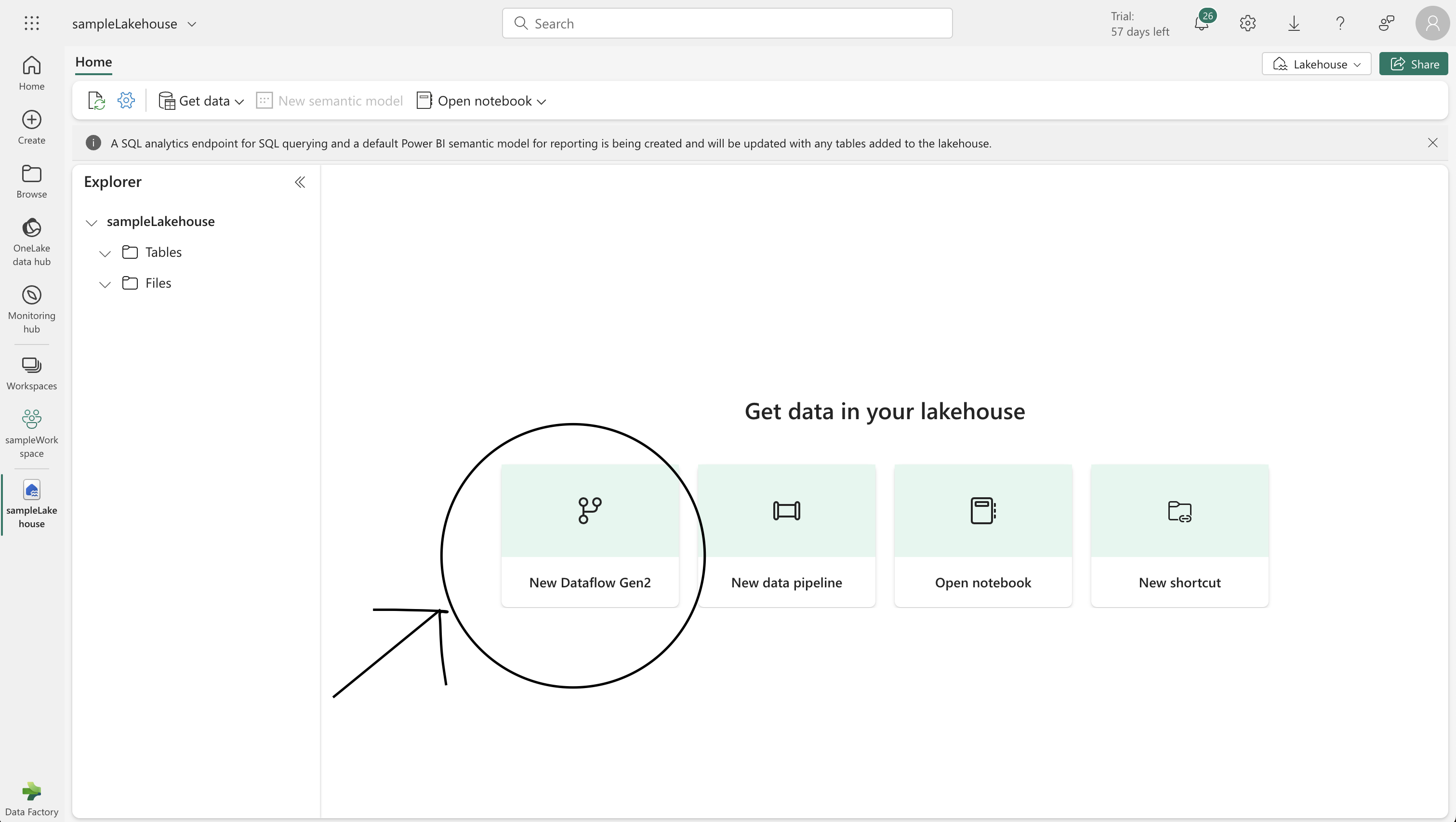
Task: Open the feedback icon
Action: (1387, 23)
